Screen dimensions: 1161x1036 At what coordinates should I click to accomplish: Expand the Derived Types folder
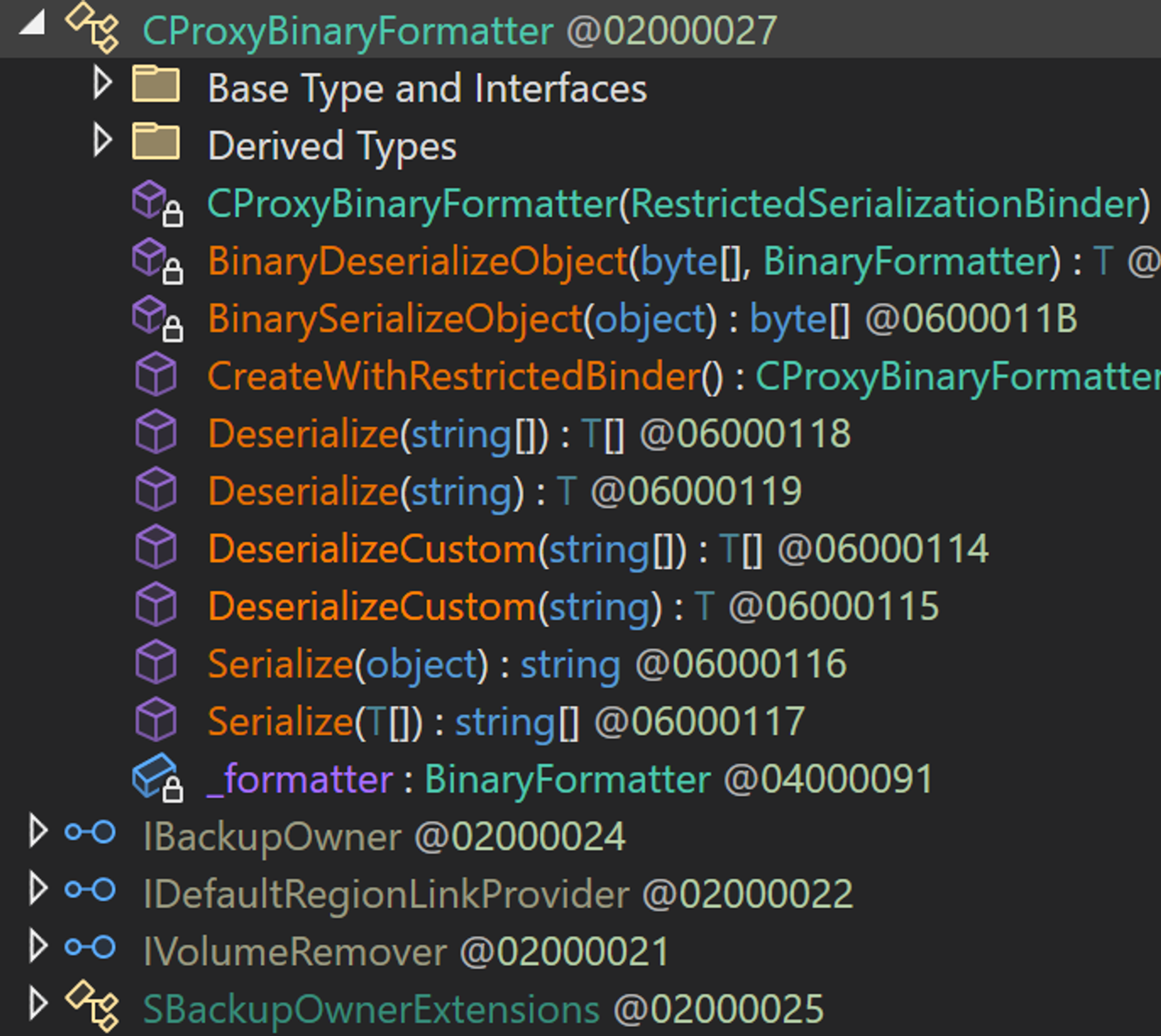coord(103,141)
